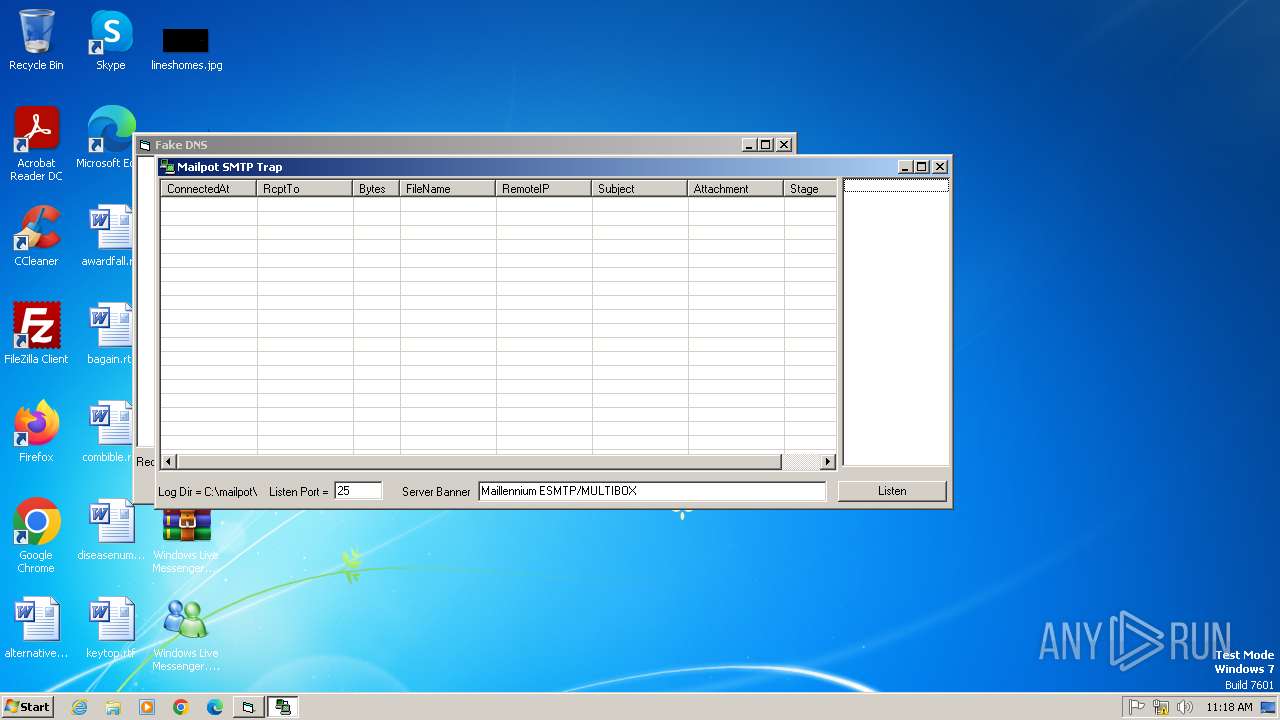Click the Fake DNS window title icon
Image resolution: width=1280 pixels, height=720 pixels.
145,145
